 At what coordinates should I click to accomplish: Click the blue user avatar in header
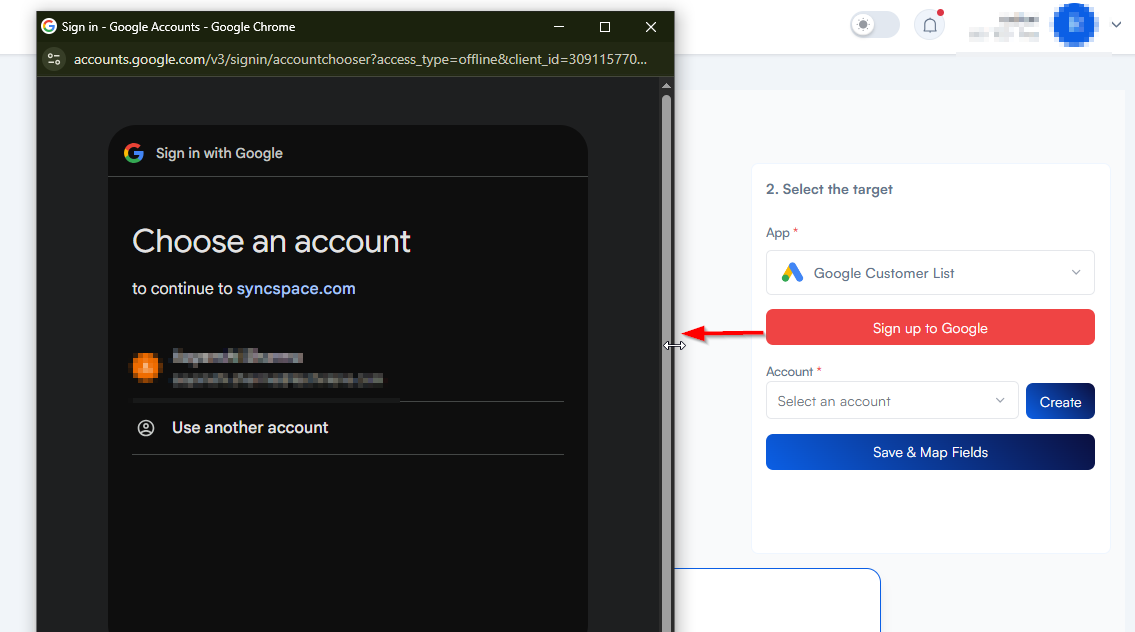(x=1075, y=25)
